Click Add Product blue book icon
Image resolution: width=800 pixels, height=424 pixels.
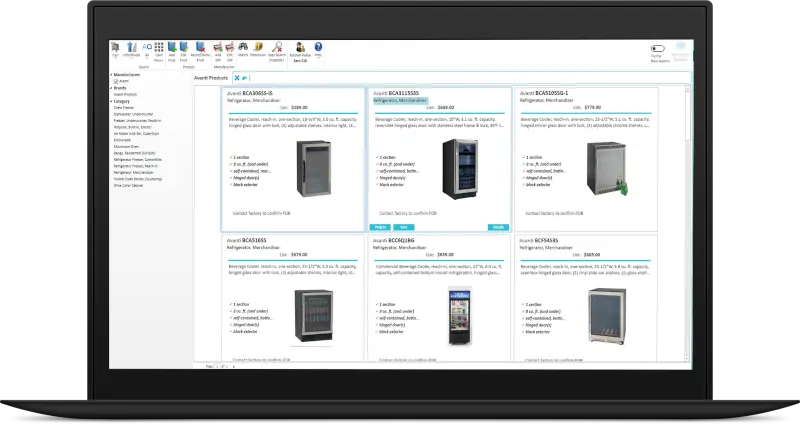click(x=172, y=47)
